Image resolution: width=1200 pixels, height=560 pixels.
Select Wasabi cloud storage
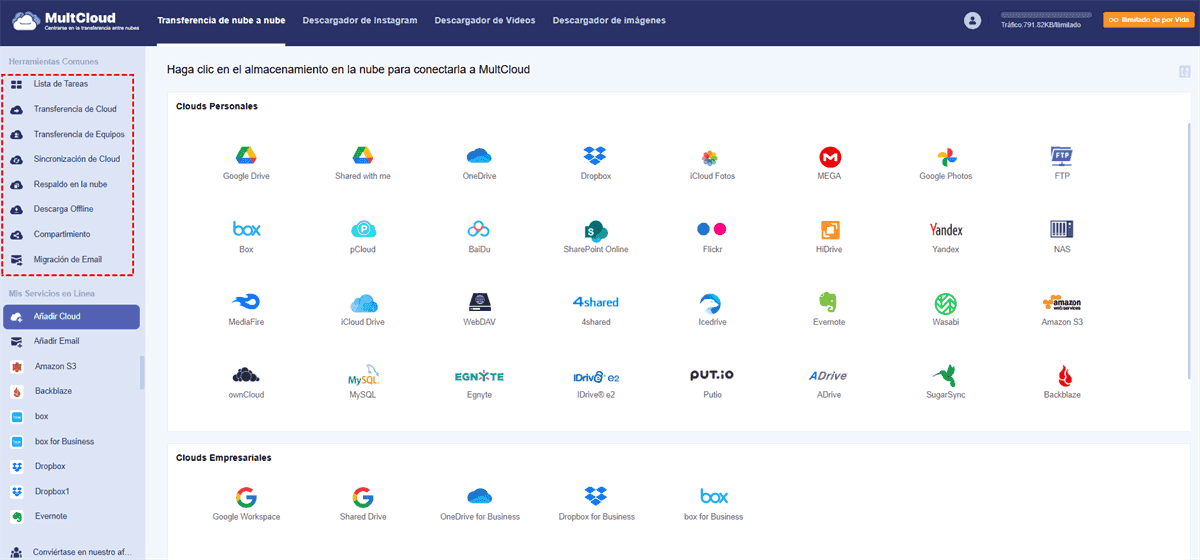click(946, 309)
